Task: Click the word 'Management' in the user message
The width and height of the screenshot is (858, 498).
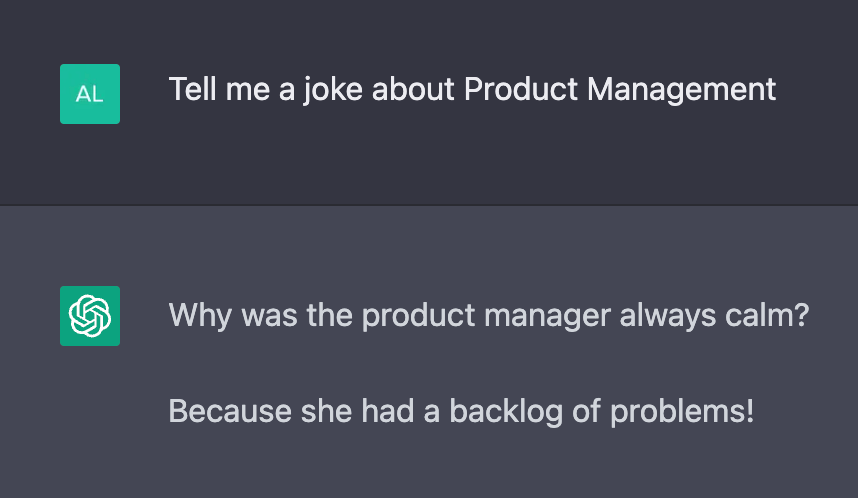Action: click(x=681, y=90)
